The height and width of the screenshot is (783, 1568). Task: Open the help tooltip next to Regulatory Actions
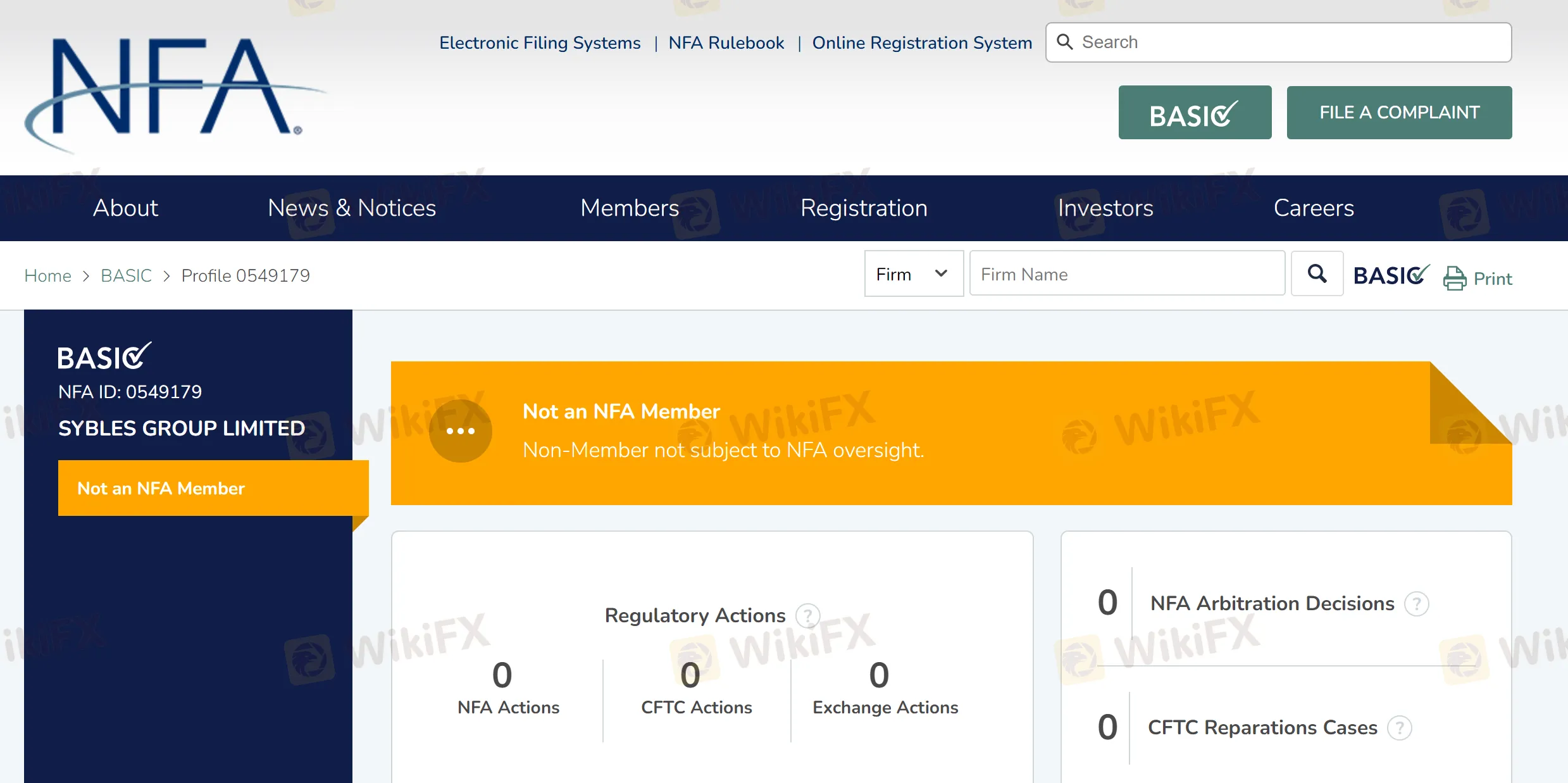(x=808, y=615)
